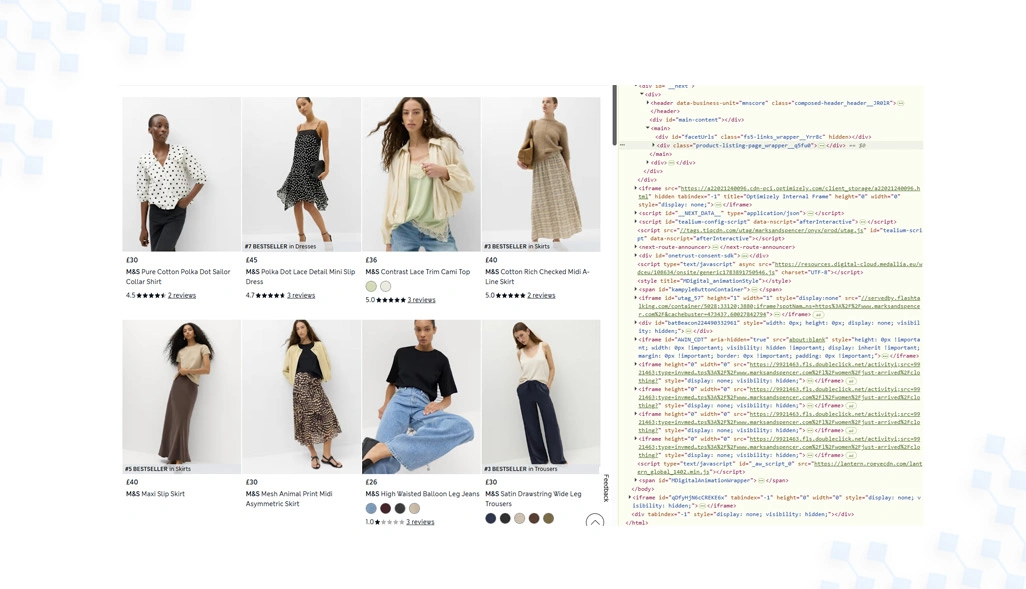Click the Elements panel scrollbar thumb
Image resolution: width=1026 pixels, height=589 pixels.
click(614, 115)
